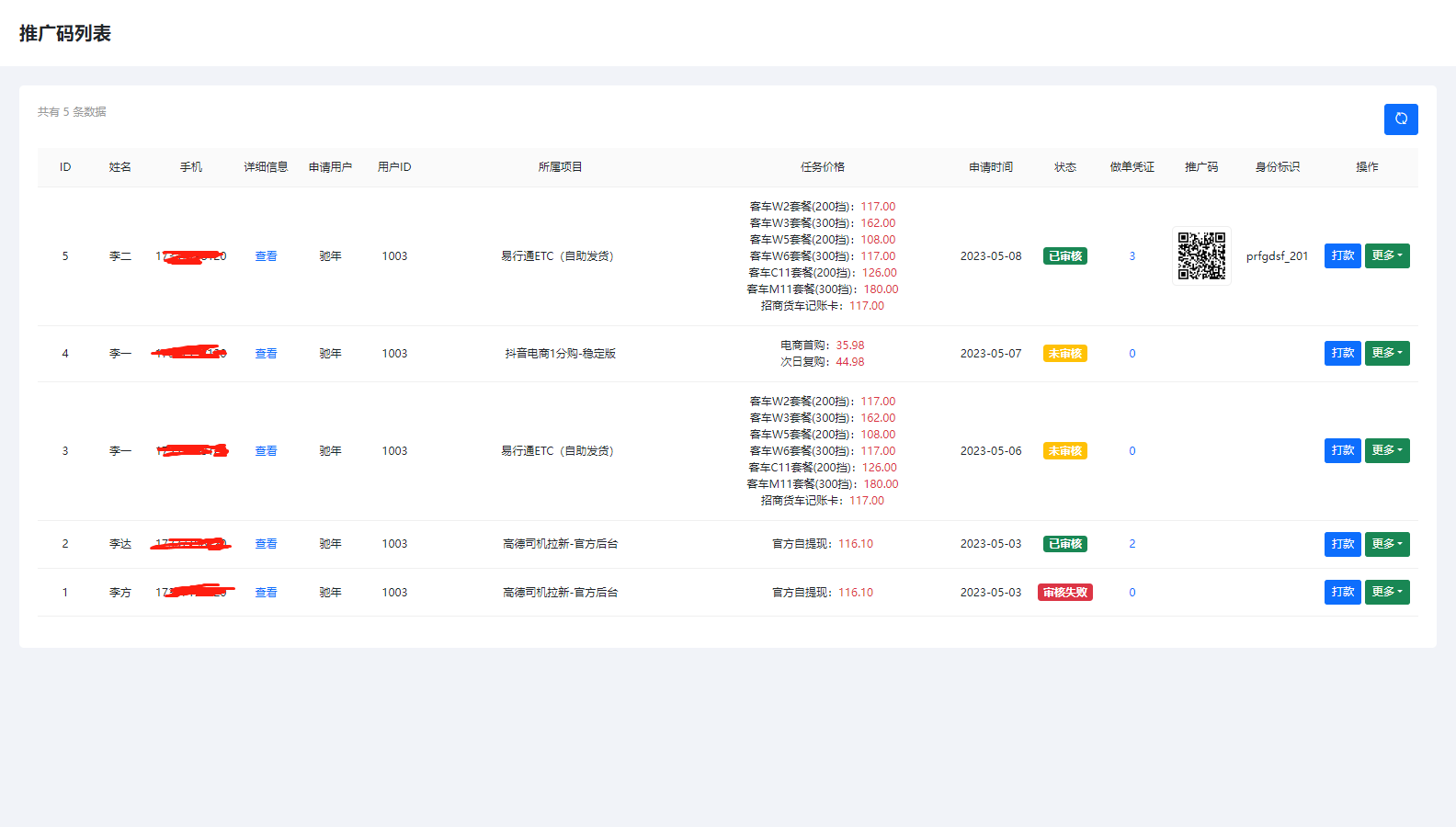
Task: Click the 审核失败 status badge
Action: pos(1064,593)
